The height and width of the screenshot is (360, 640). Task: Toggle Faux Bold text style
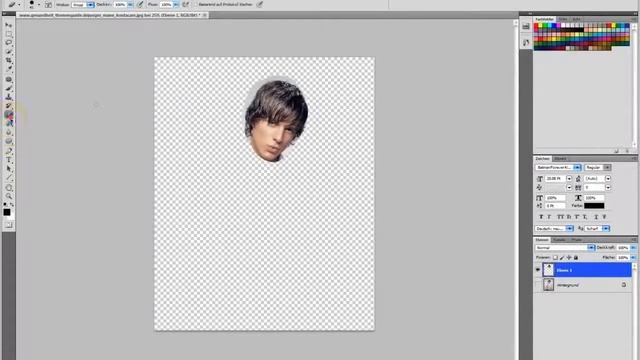(541, 217)
